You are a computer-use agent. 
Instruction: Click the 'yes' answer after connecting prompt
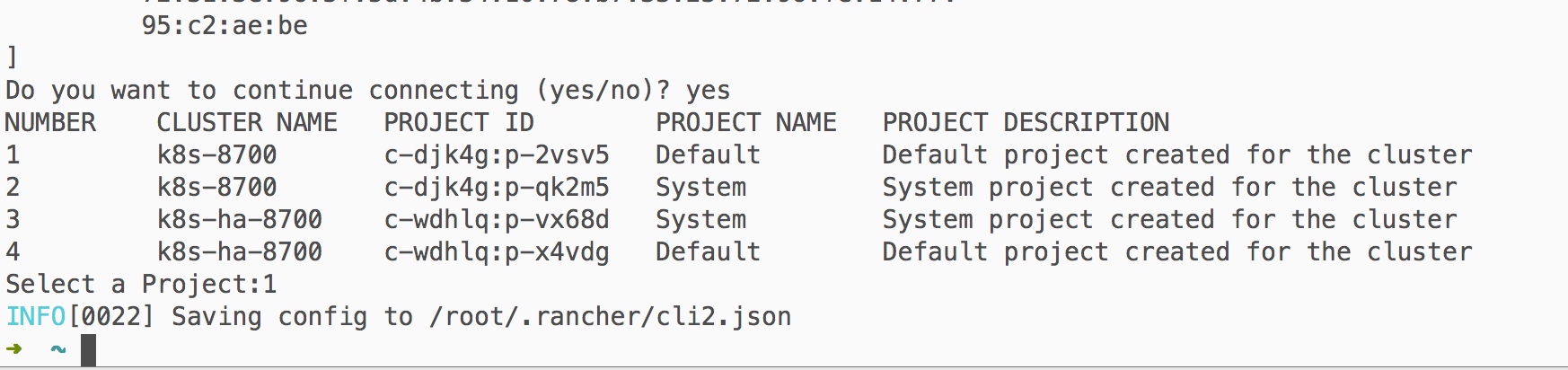tap(708, 91)
